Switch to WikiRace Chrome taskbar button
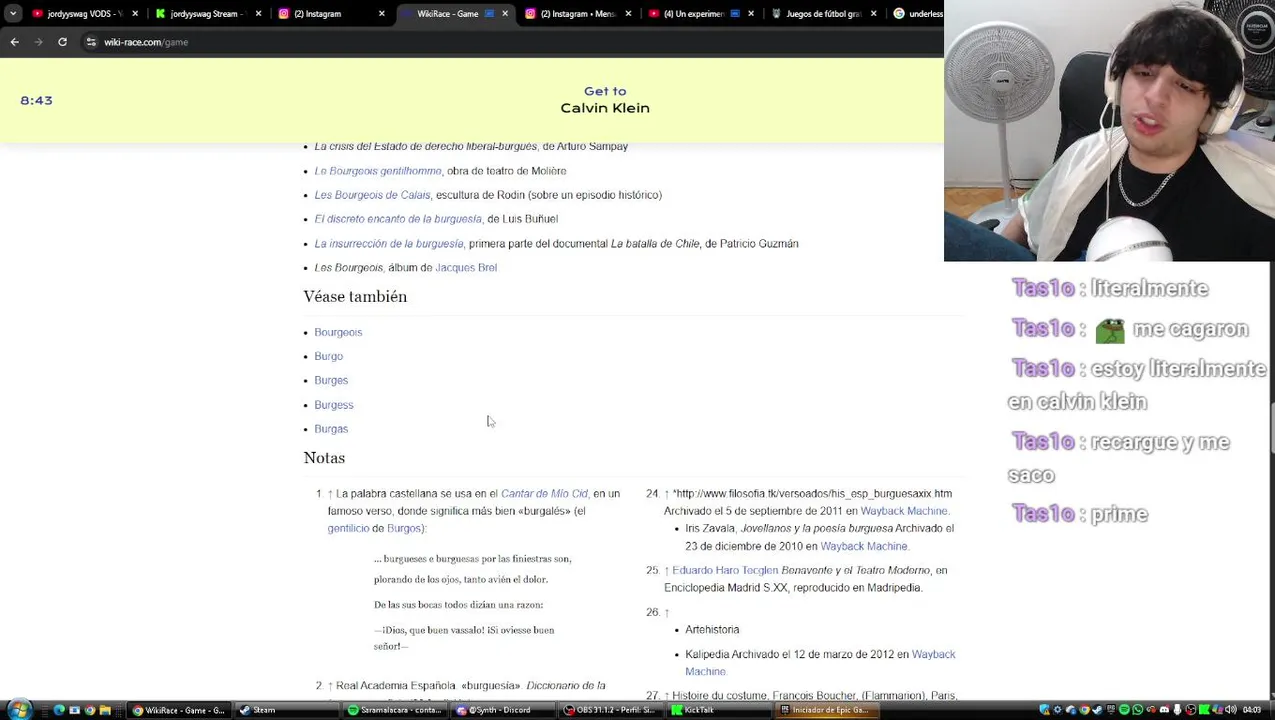1275x720 pixels. point(179,710)
